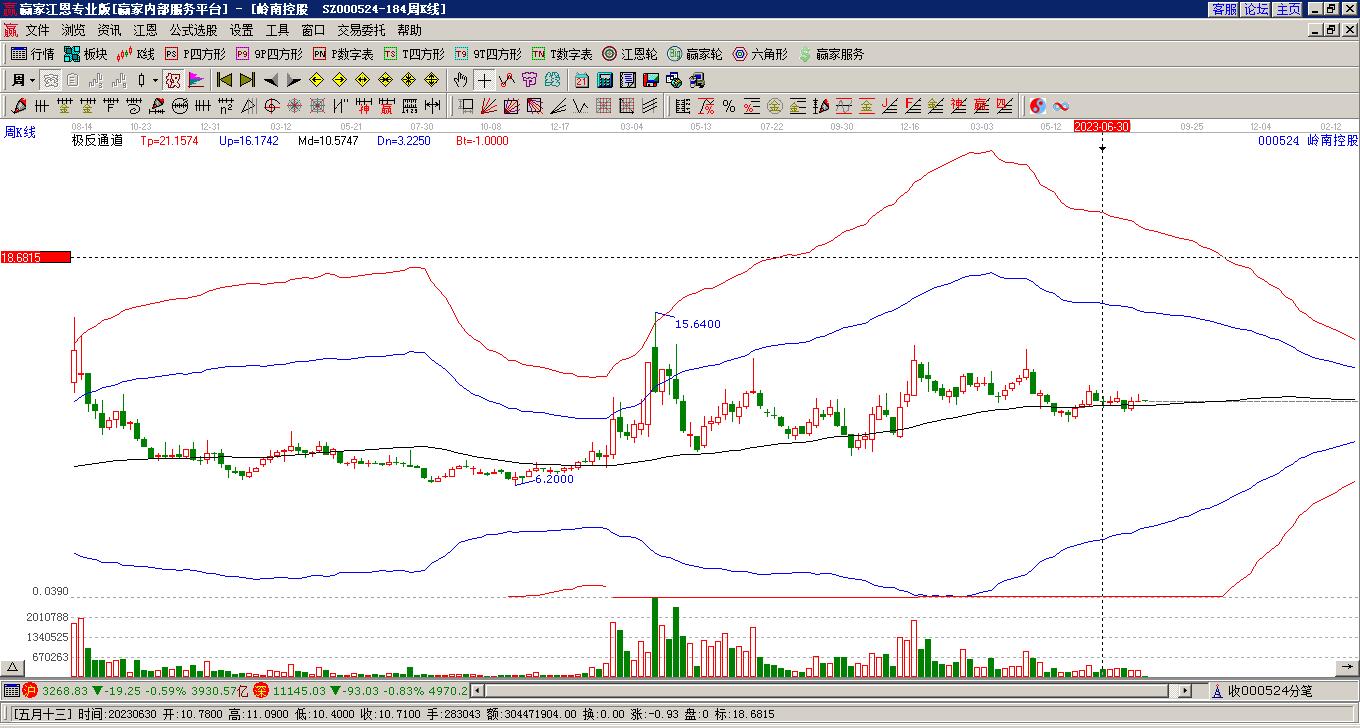1360x728 pixels.
Task: Open the 板块 sector view
Action: [86, 54]
